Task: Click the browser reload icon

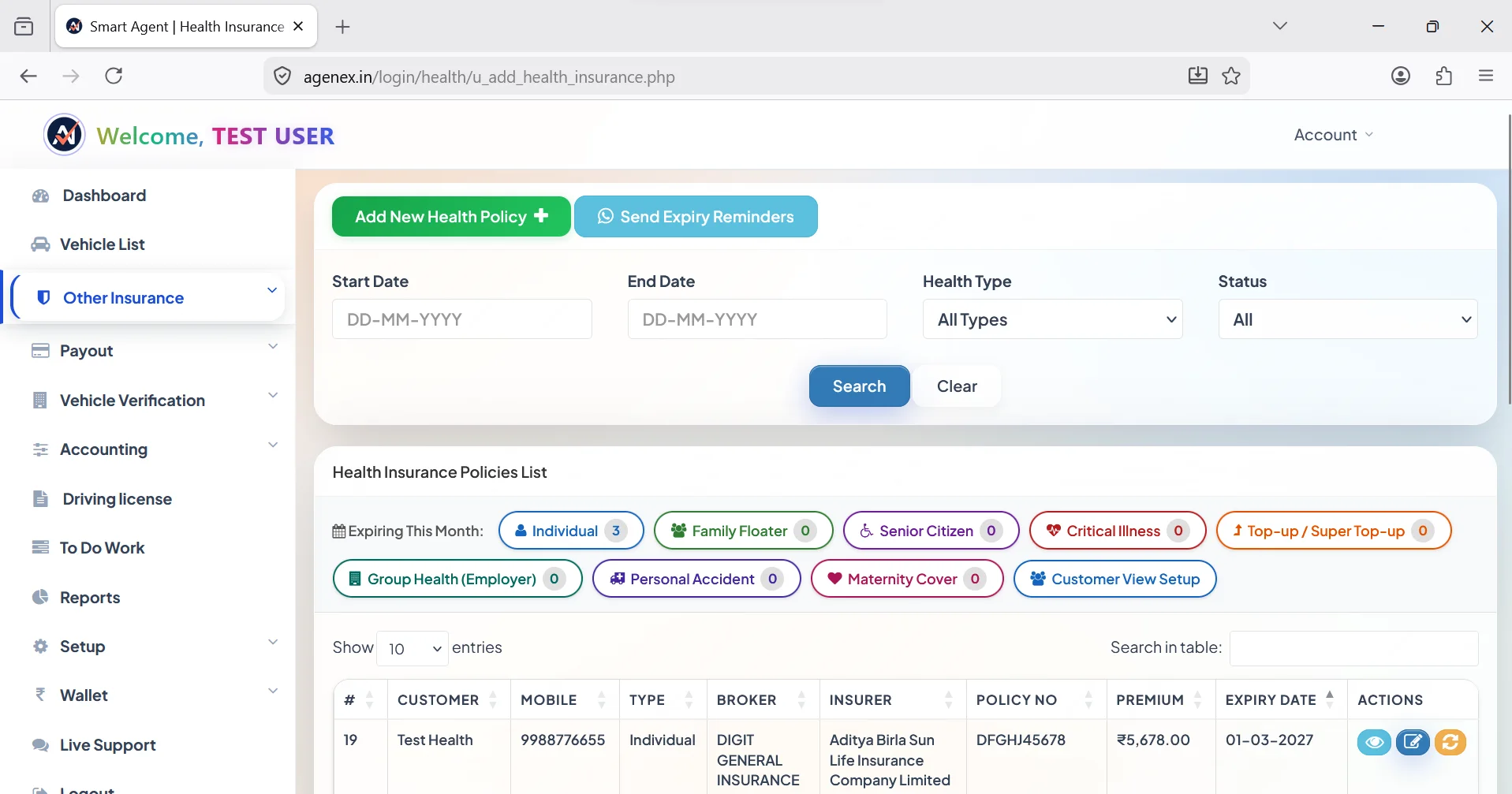Action: pyautogui.click(x=114, y=76)
